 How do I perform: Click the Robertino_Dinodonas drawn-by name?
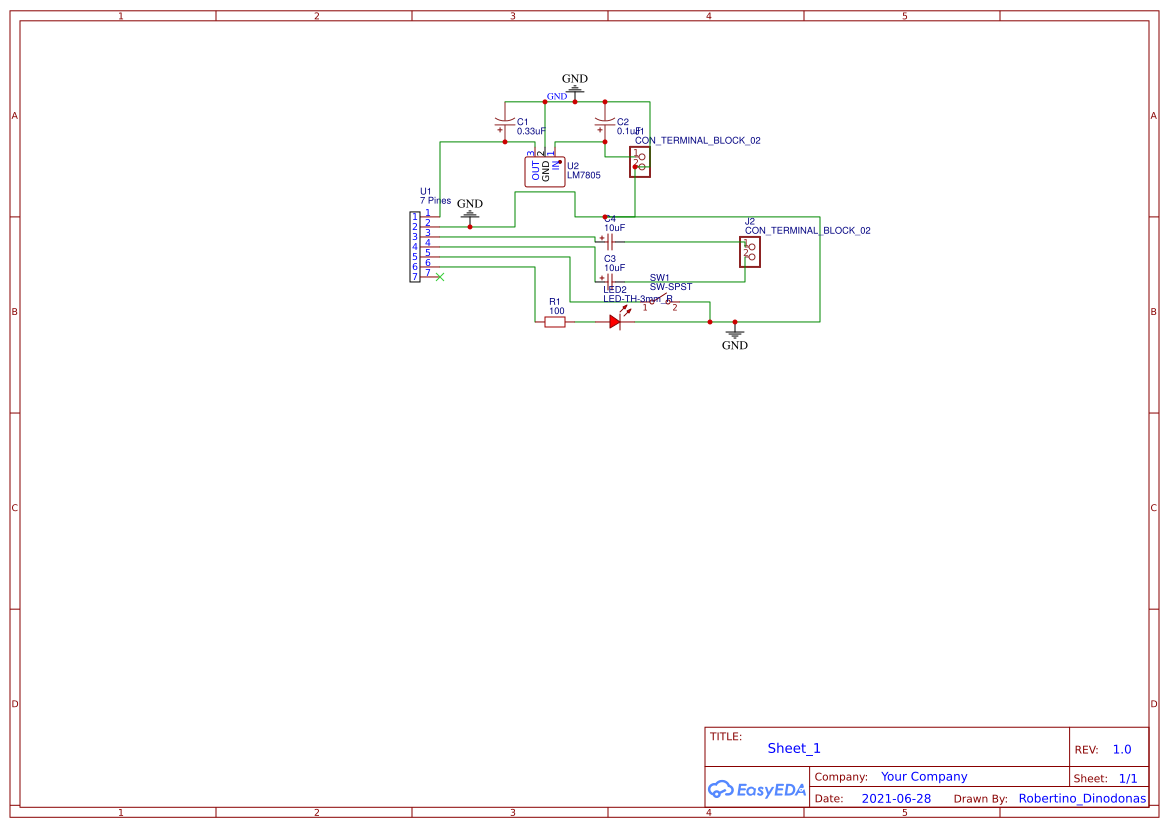coord(1083,798)
